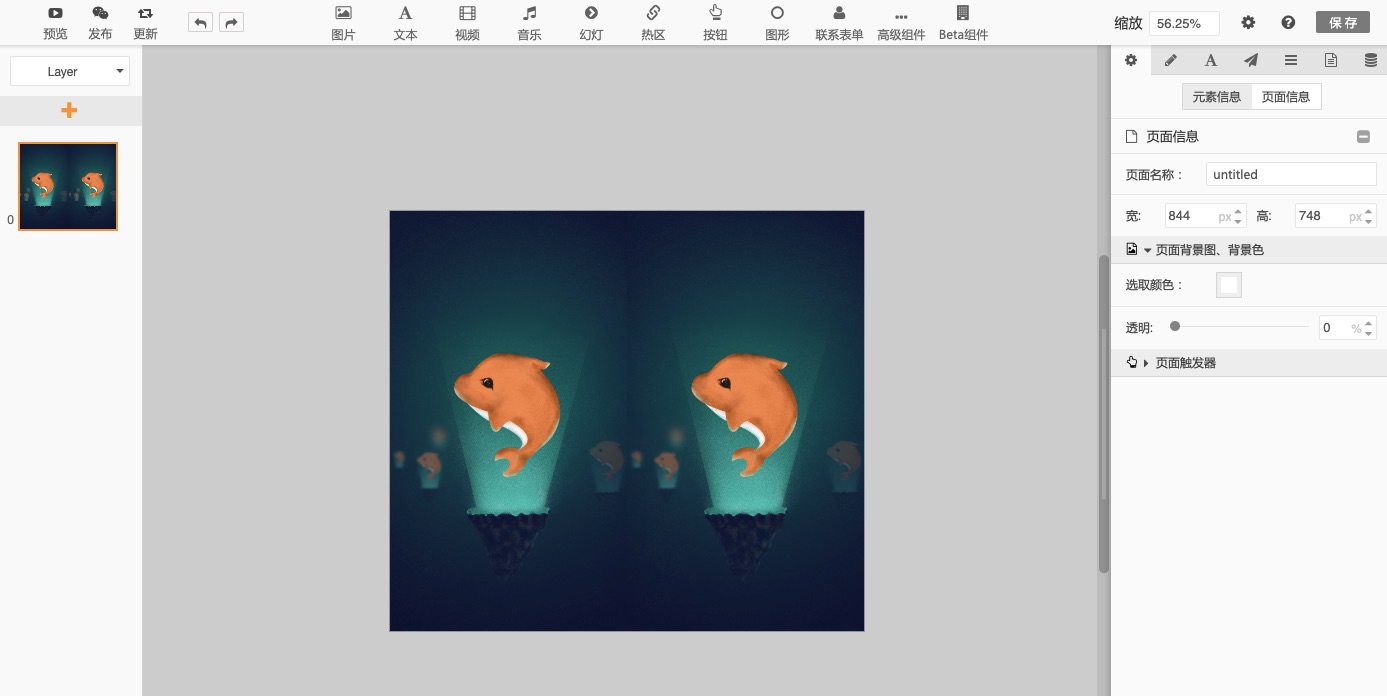Add a new page with plus icon

(x=69, y=110)
